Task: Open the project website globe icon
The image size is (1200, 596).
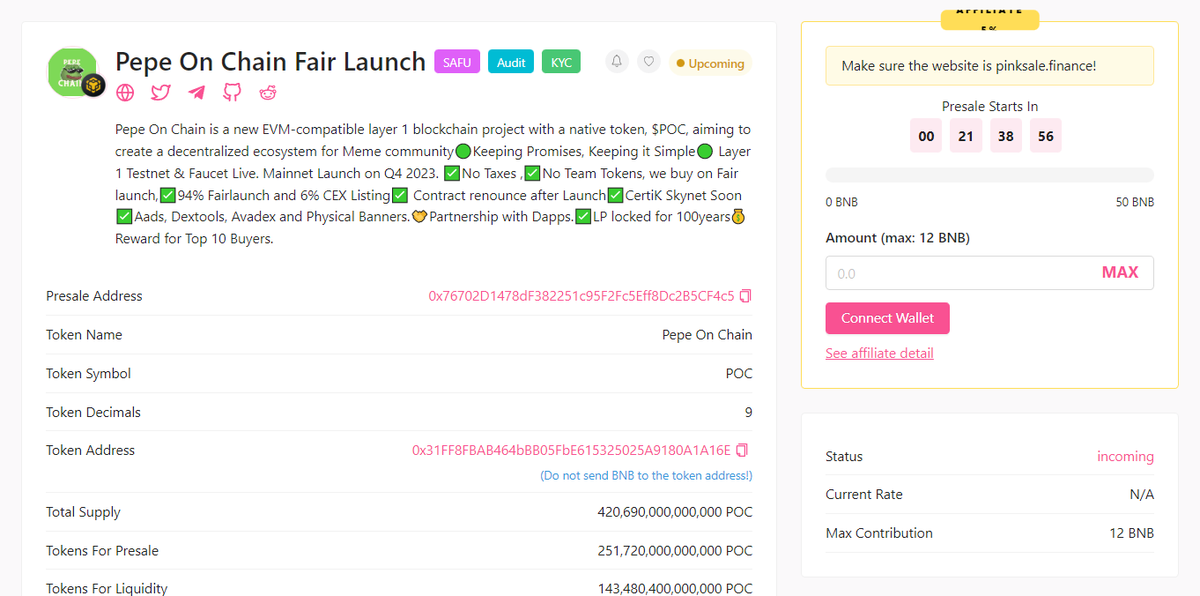Action: pyautogui.click(x=125, y=93)
